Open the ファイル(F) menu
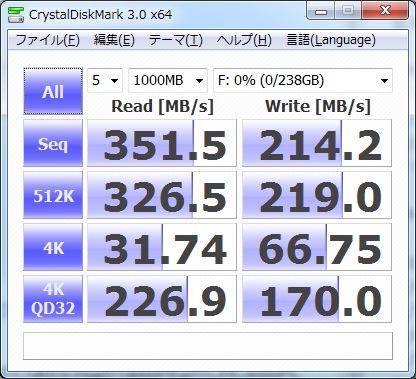The width and height of the screenshot is (416, 379). 47,40
